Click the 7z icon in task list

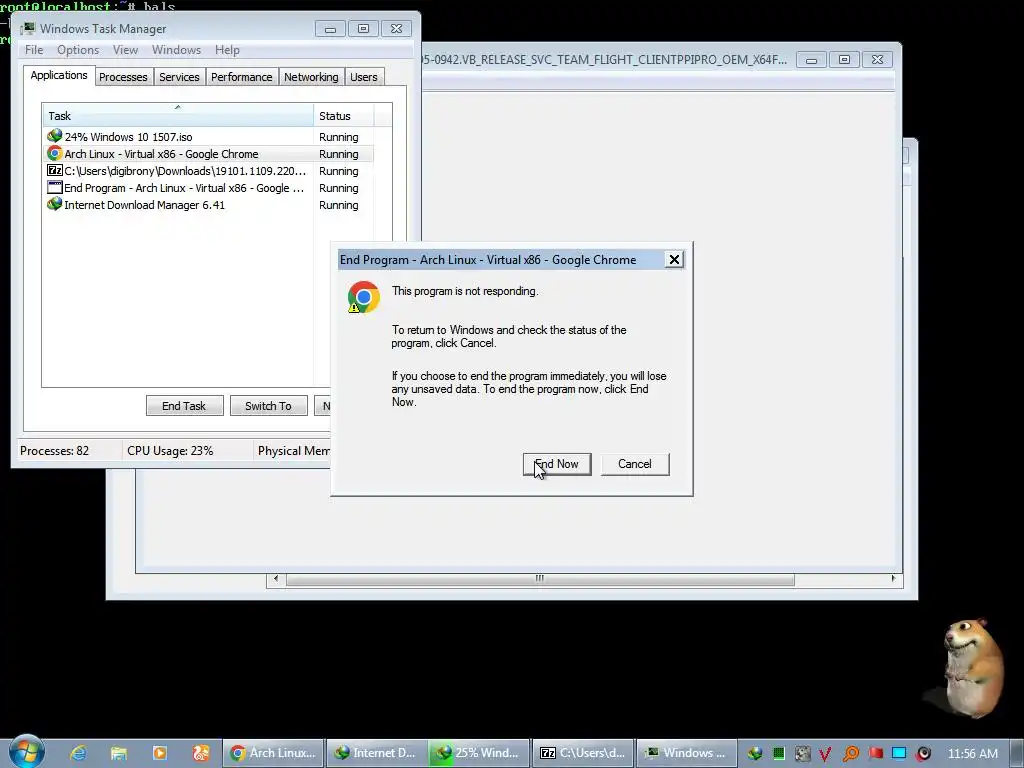[x=54, y=170]
